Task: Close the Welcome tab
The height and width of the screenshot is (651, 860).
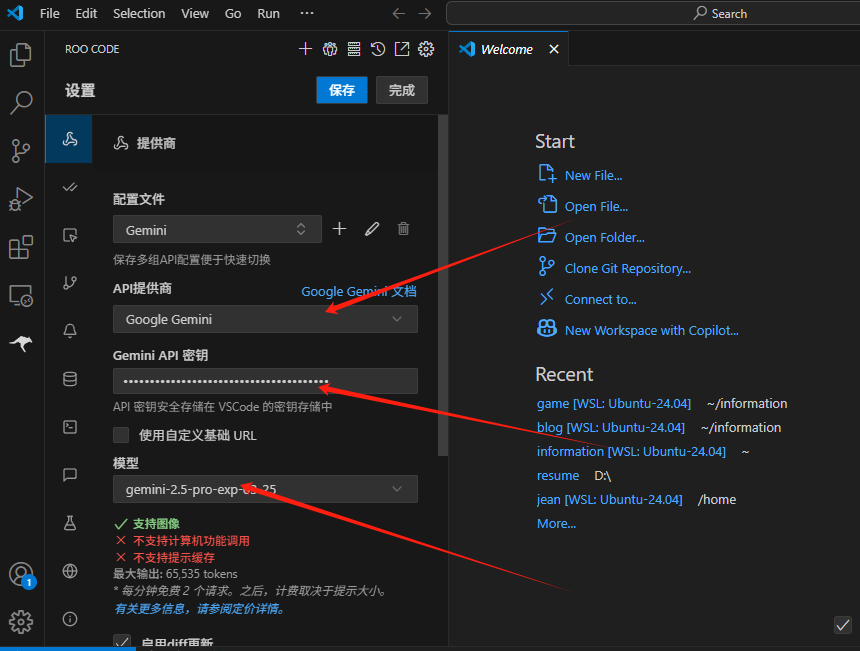Action: click(554, 49)
